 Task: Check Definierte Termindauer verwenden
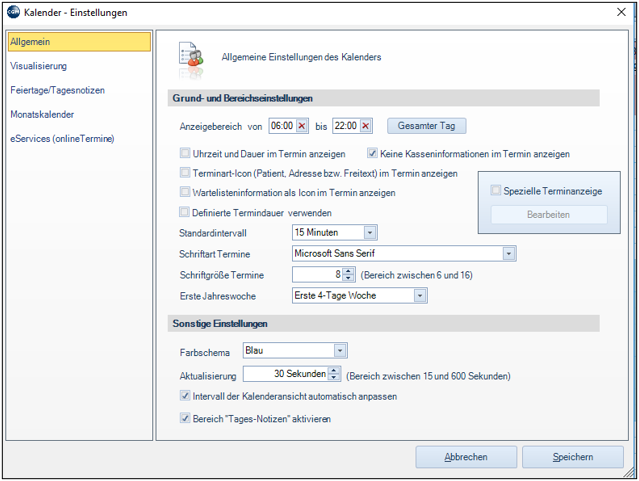(x=185, y=212)
